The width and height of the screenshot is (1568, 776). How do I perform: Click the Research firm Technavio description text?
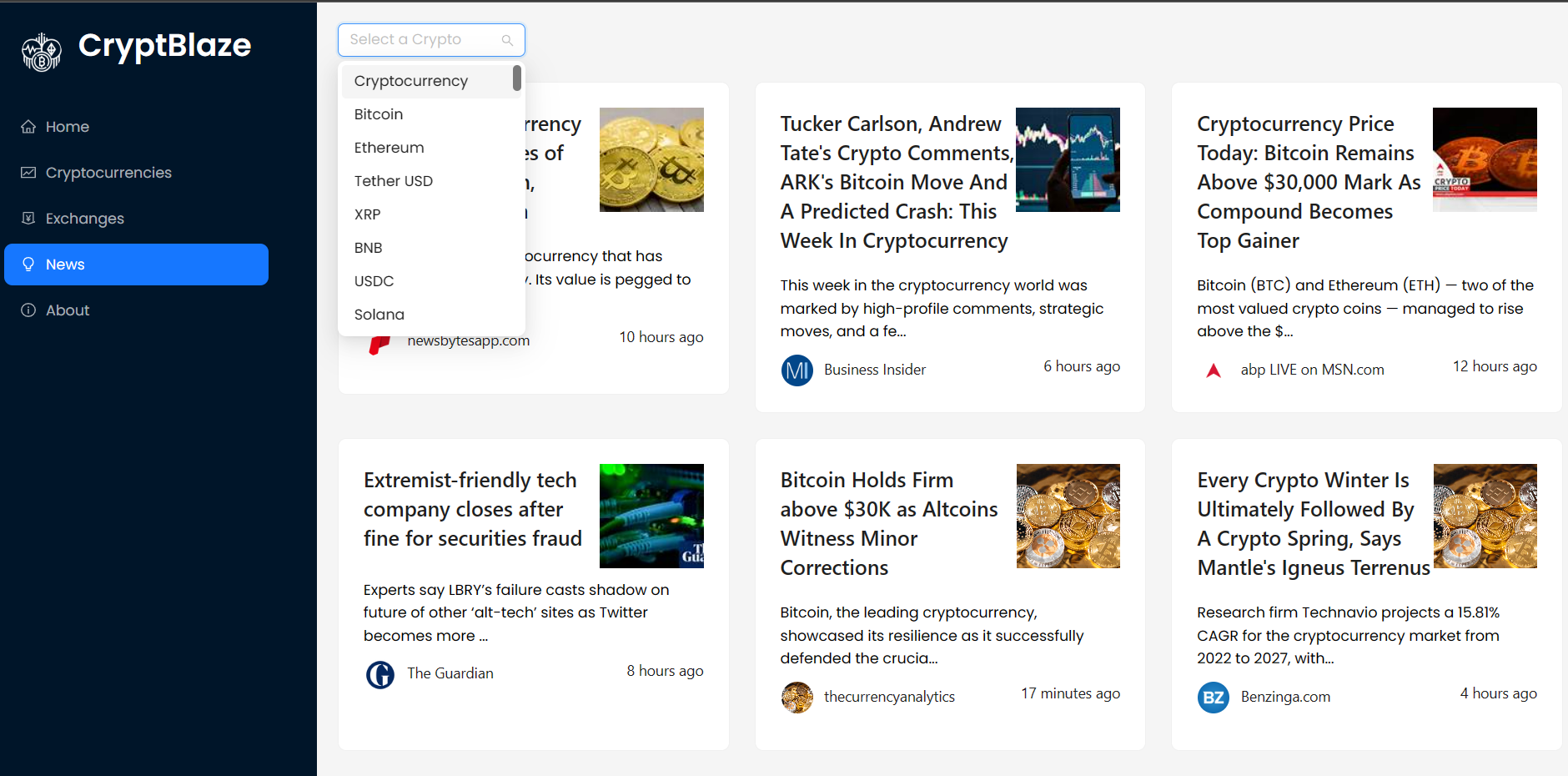[x=1348, y=635]
